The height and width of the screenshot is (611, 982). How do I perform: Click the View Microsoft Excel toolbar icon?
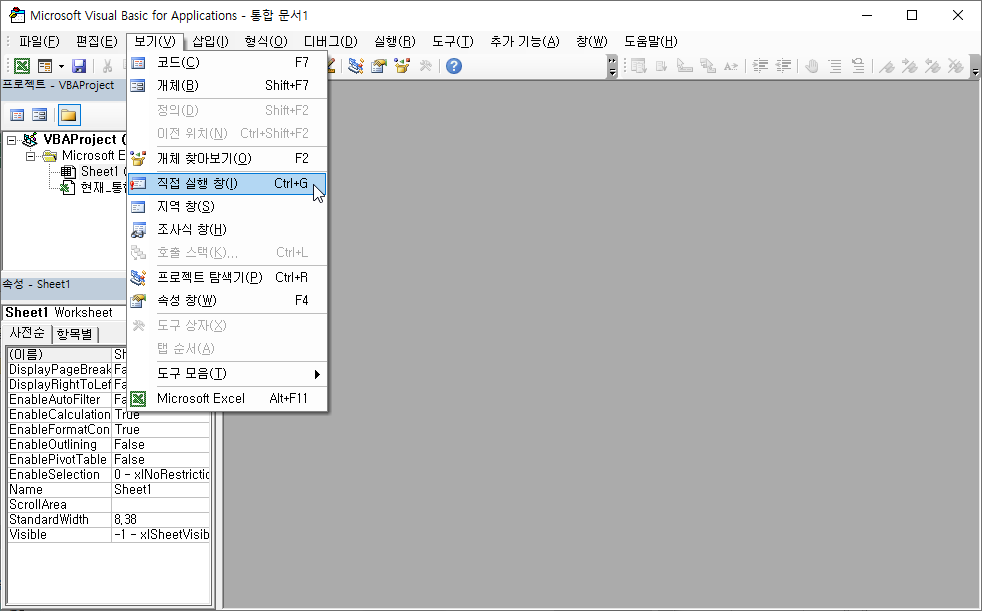click(x=22, y=66)
